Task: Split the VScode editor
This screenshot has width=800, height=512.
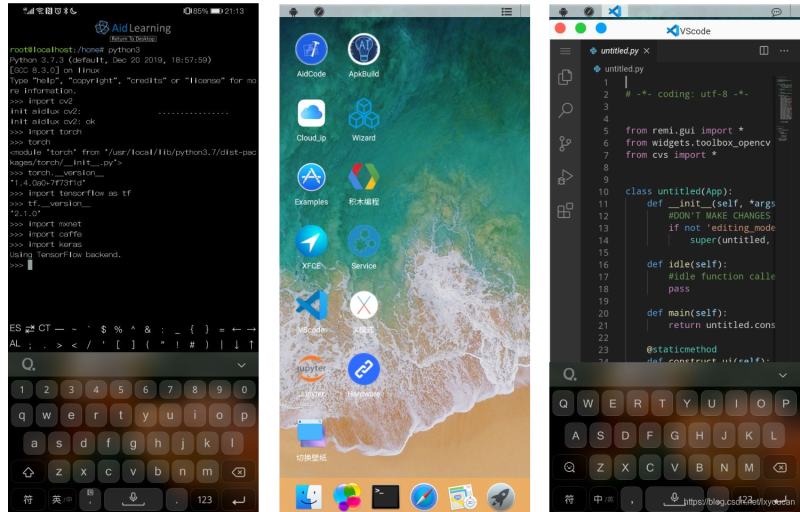Action: tap(764, 50)
